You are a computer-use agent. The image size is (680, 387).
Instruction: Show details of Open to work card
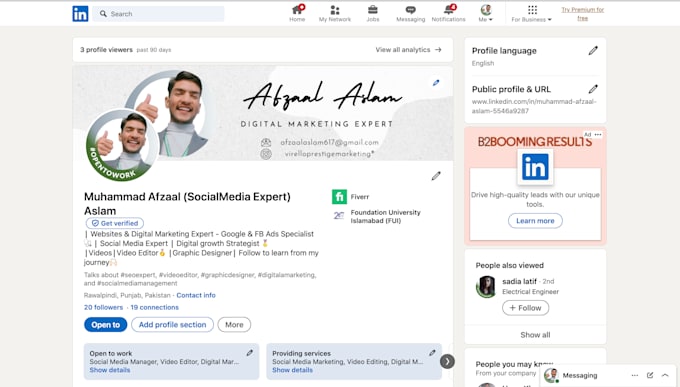[x=110, y=370]
